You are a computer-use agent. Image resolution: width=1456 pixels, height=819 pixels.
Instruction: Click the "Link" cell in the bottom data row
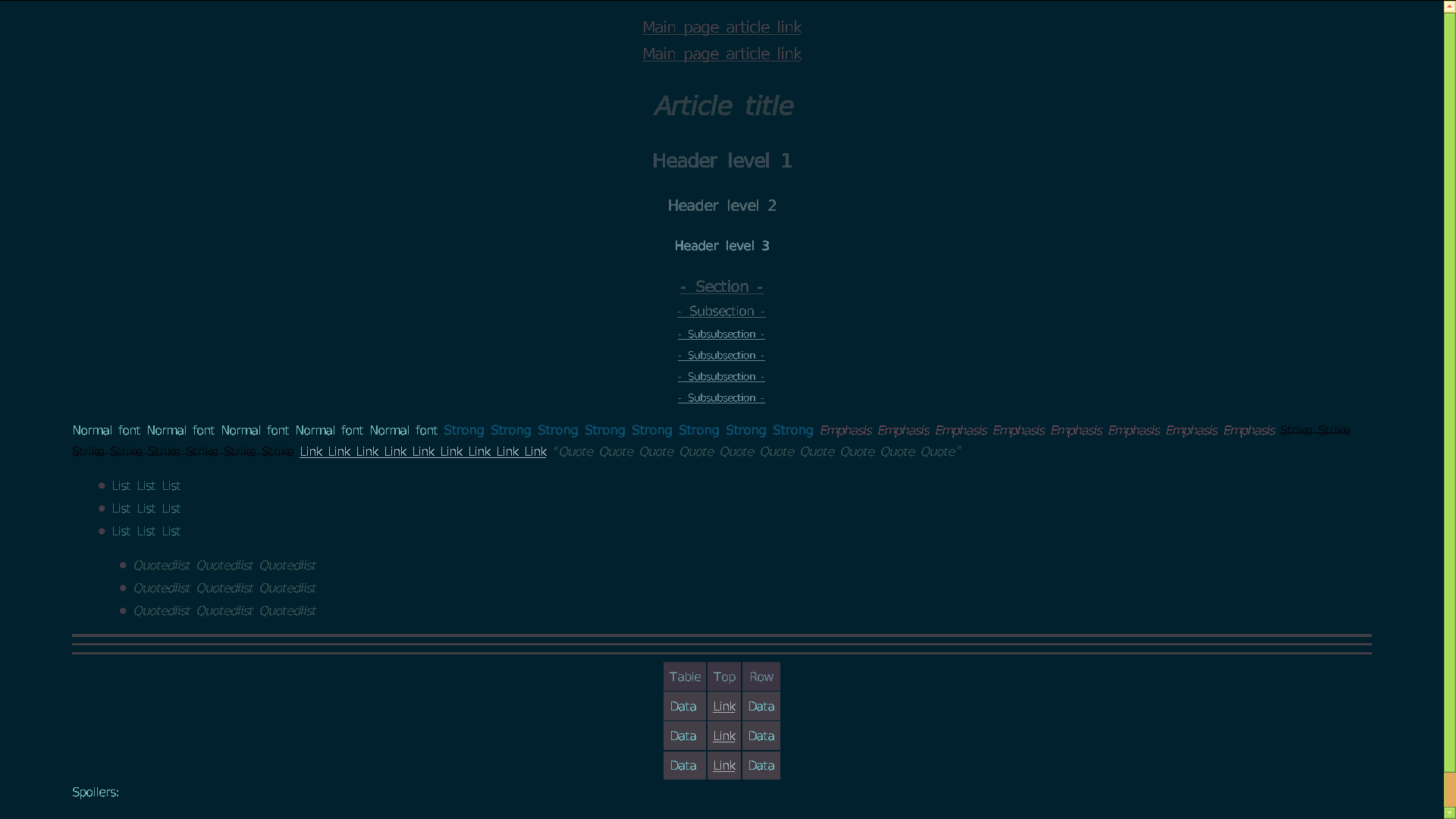[723, 765]
